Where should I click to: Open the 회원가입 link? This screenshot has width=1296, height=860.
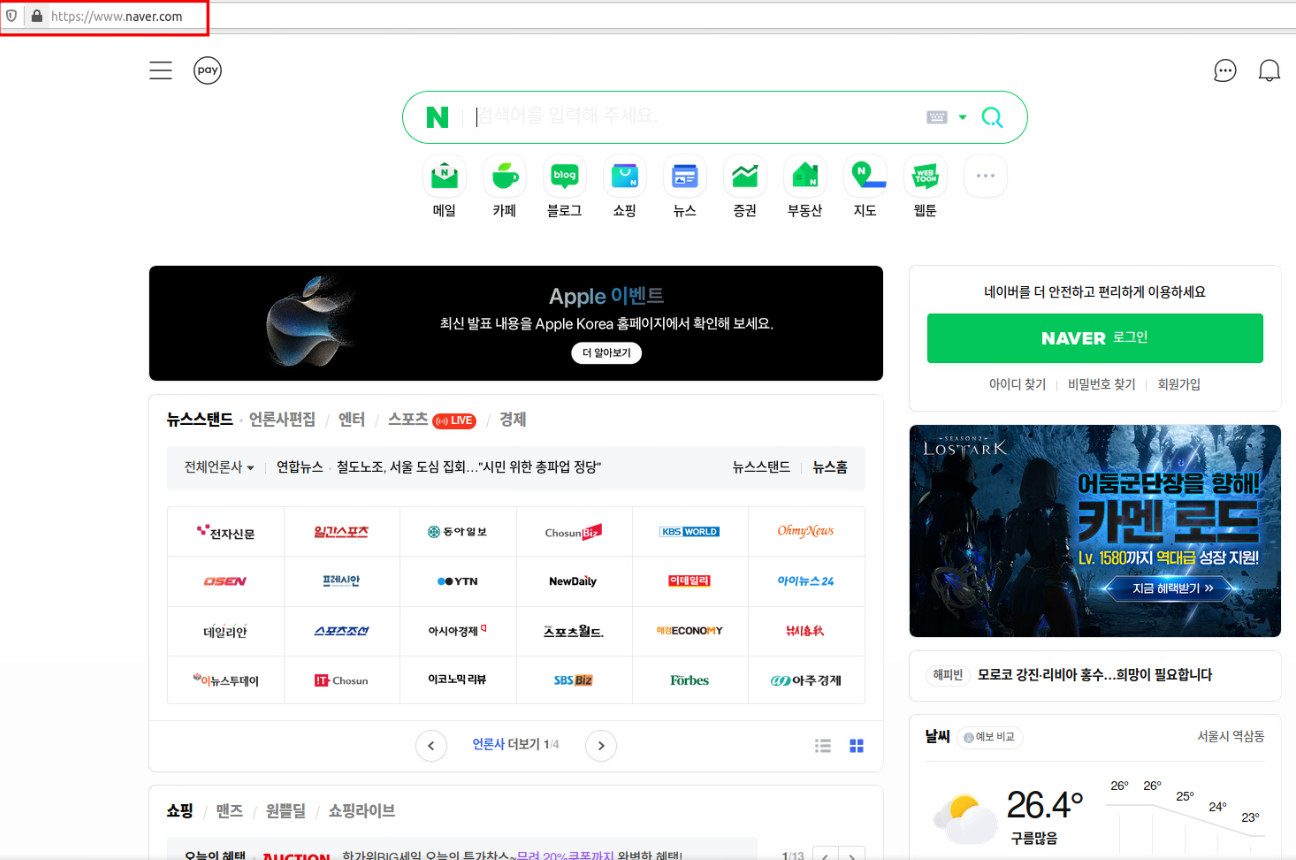[x=1179, y=384]
